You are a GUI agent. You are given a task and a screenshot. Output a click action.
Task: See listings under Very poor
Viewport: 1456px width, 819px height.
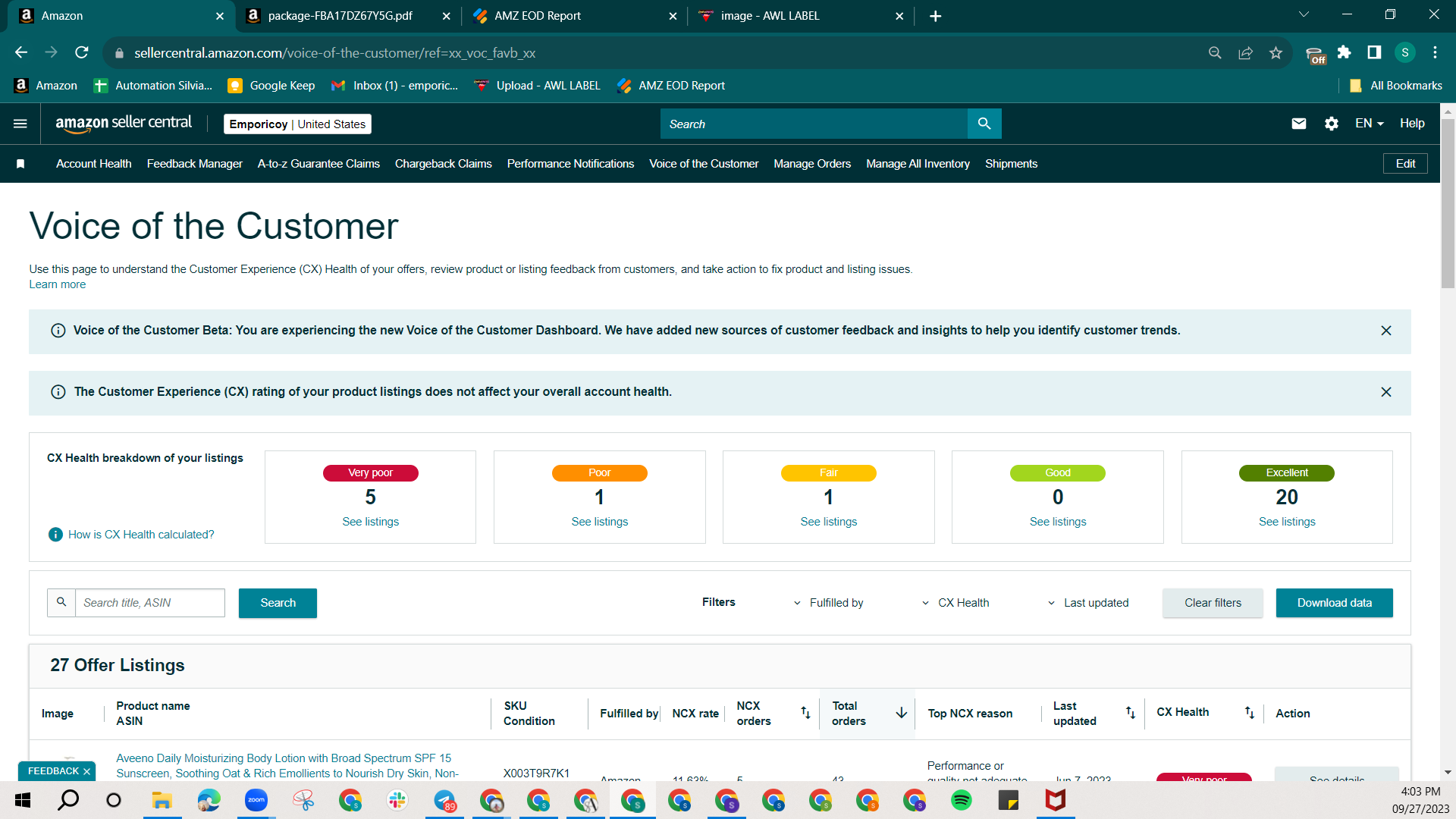[x=370, y=522]
